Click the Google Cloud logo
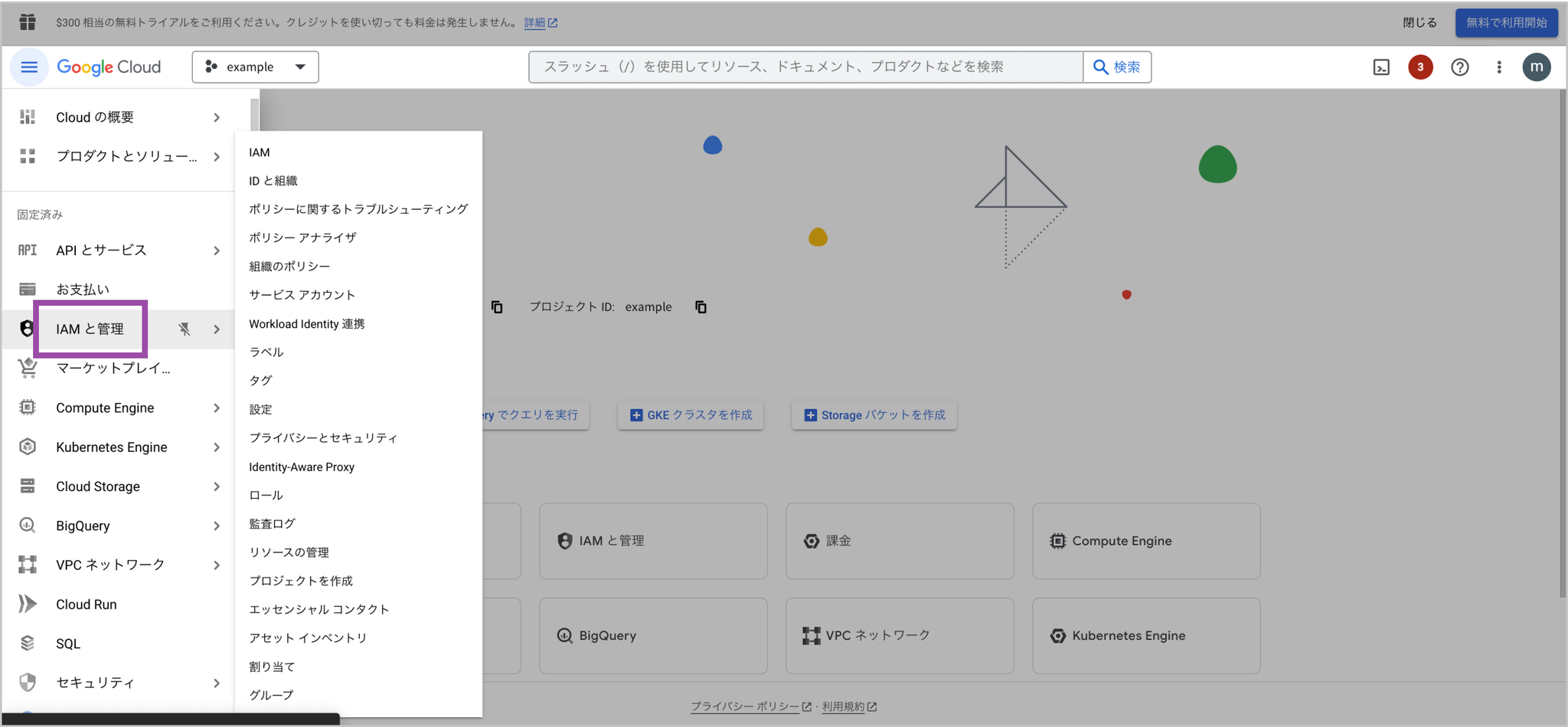Image resolution: width=1568 pixels, height=727 pixels. pyautogui.click(x=109, y=67)
